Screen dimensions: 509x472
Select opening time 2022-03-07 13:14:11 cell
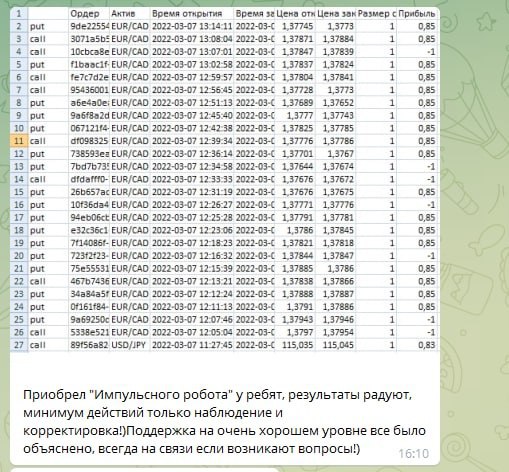point(192,26)
